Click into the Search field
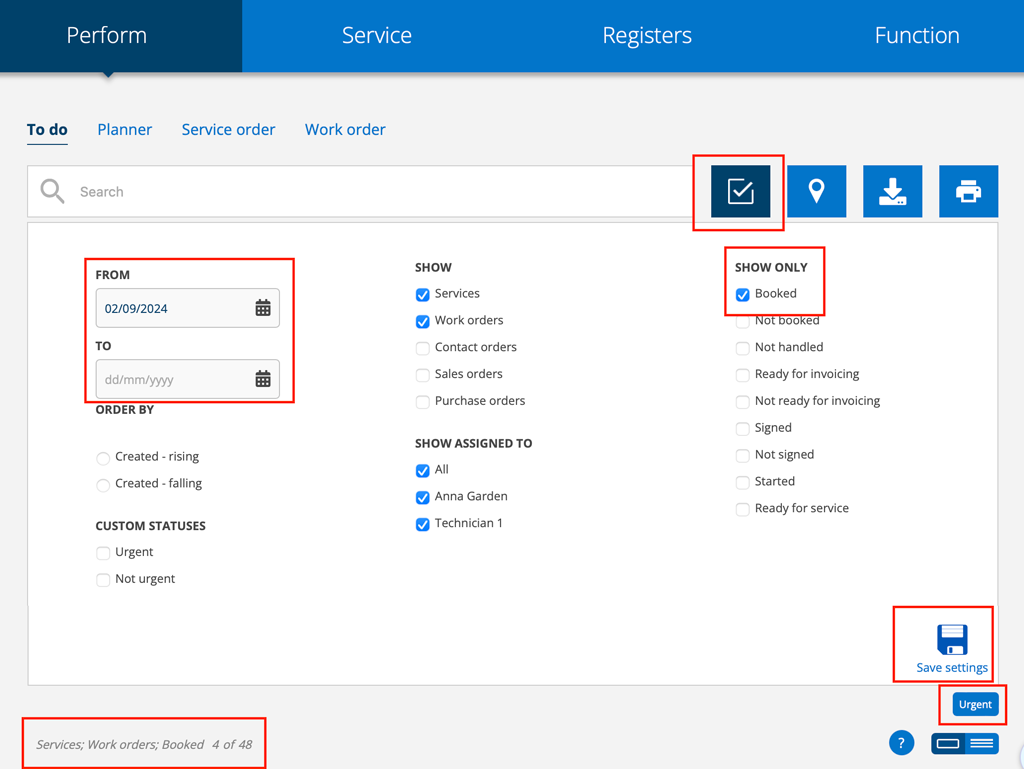Image resolution: width=1024 pixels, height=769 pixels. click(380, 191)
